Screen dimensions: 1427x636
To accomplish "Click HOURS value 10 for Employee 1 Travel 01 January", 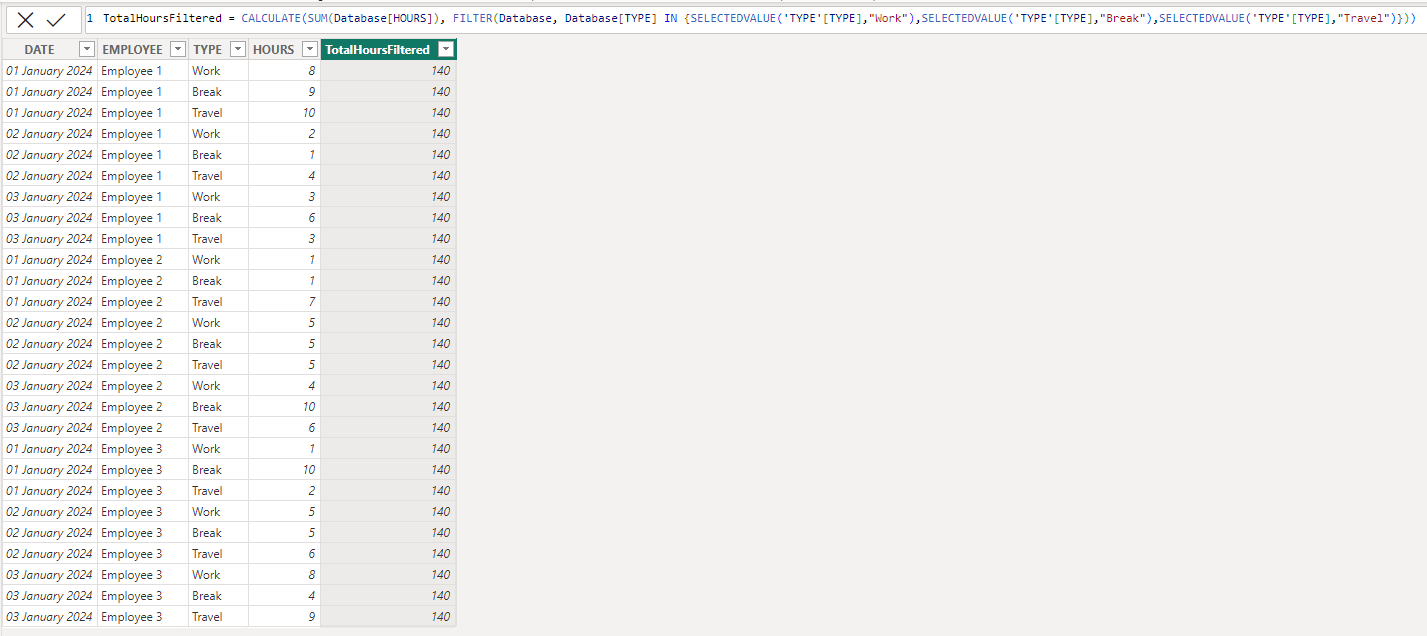I will tap(285, 113).
